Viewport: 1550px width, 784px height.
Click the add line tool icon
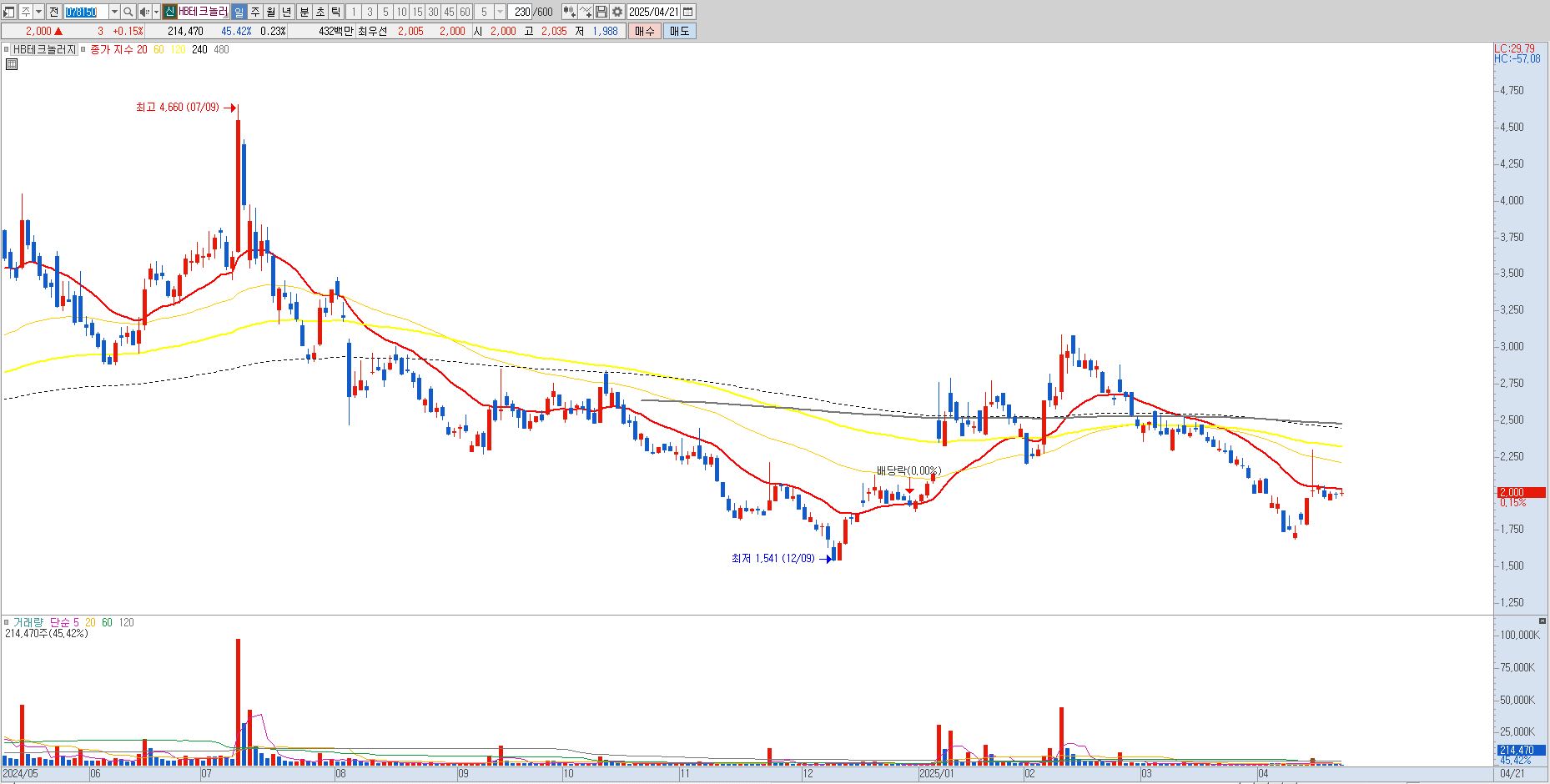[585, 12]
